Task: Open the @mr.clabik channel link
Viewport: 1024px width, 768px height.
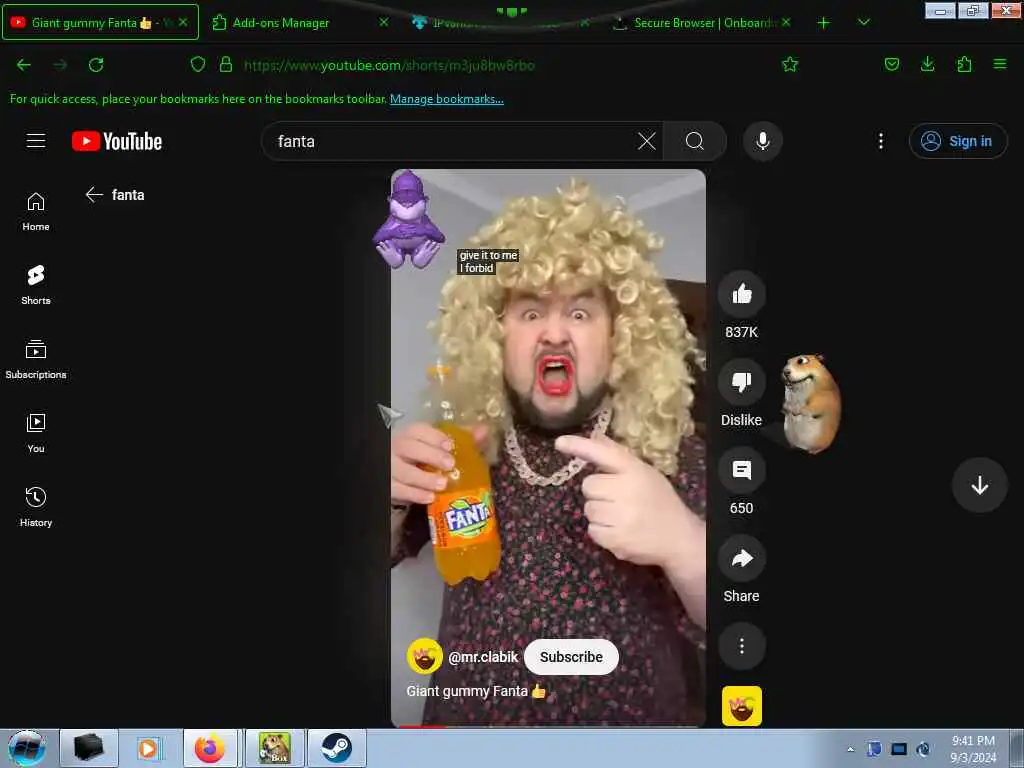Action: point(483,657)
